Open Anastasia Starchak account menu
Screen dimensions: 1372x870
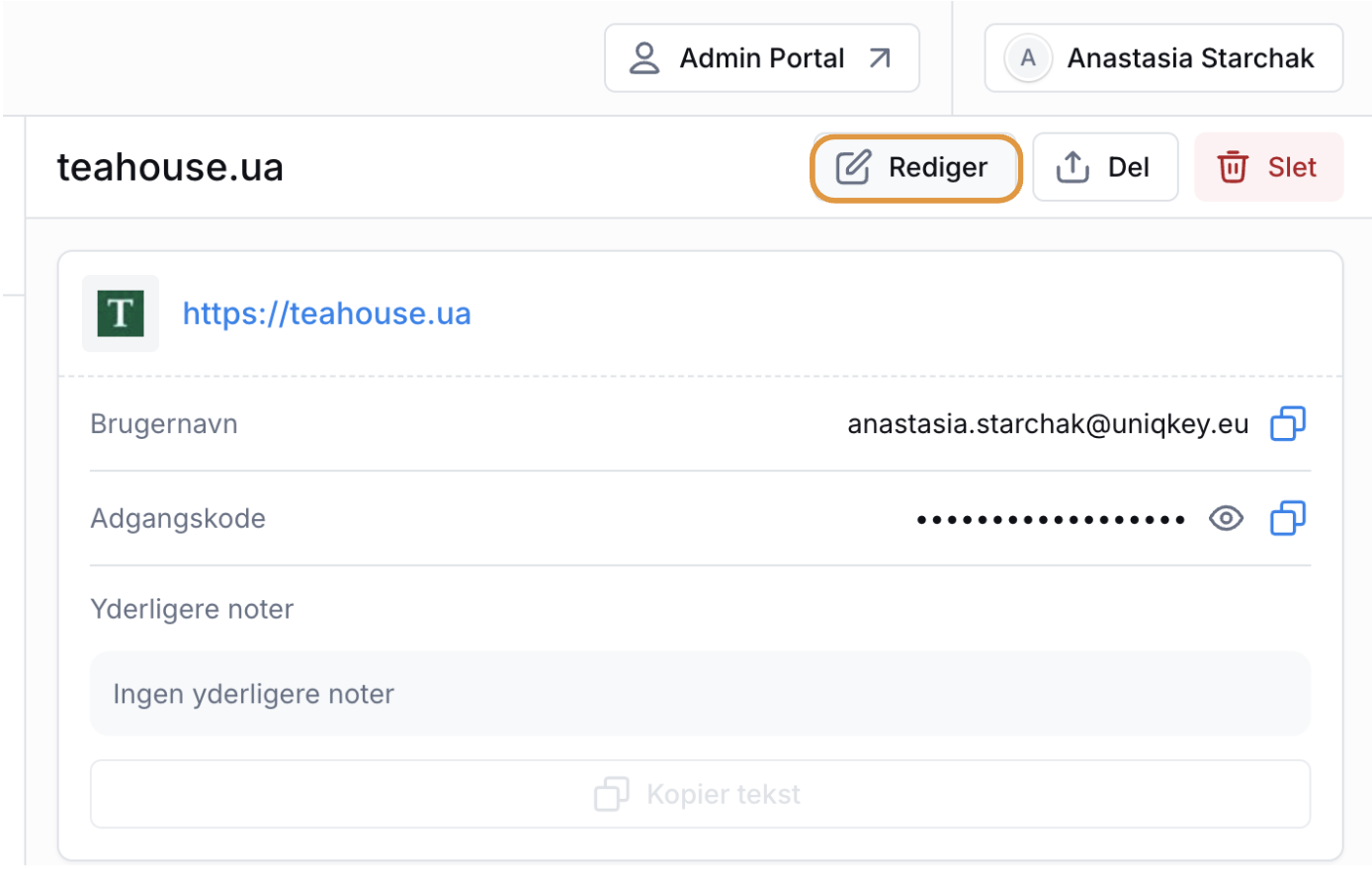coord(1163,58)
